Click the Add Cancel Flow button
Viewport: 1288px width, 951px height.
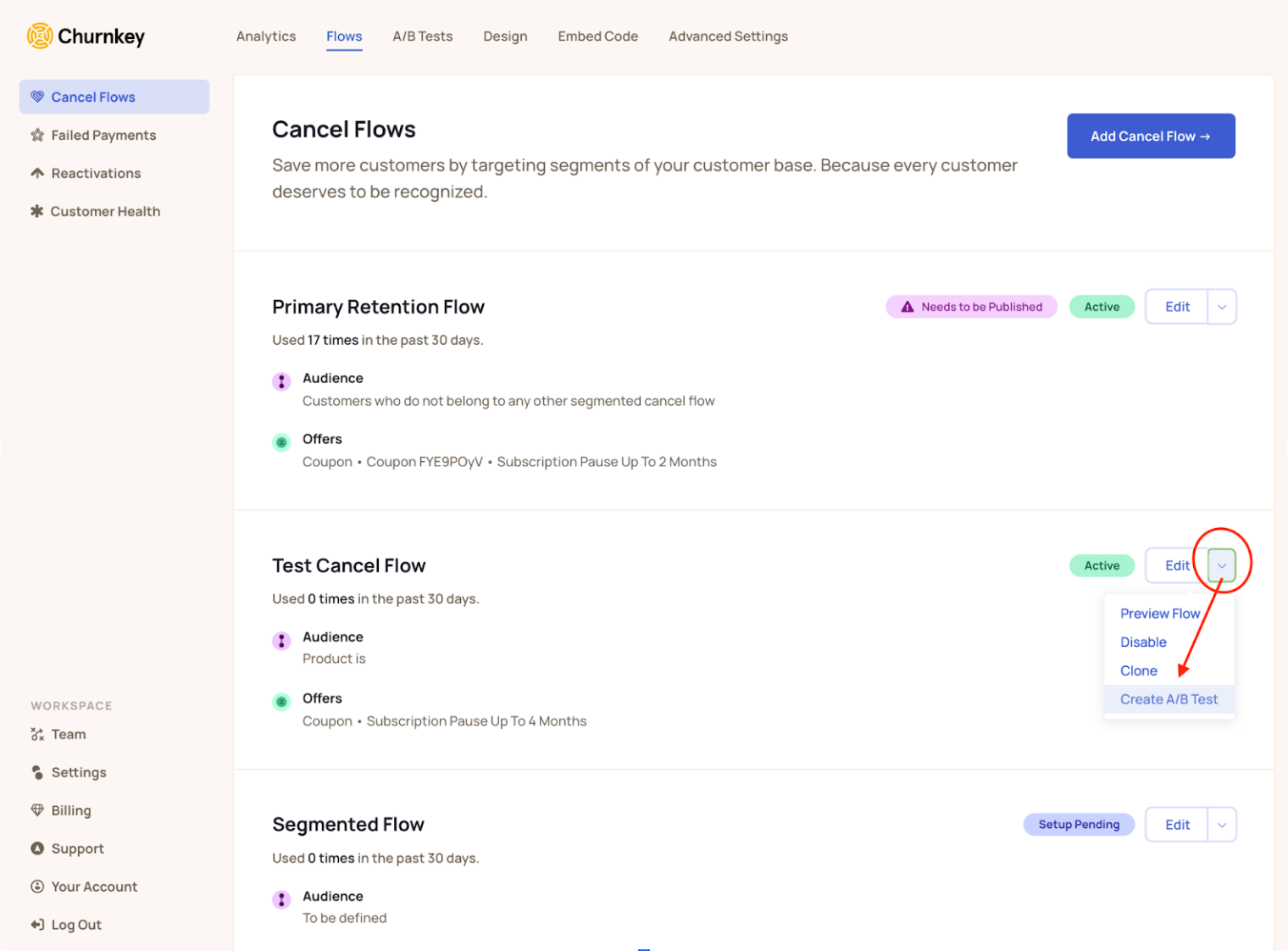pos(1150,136)
